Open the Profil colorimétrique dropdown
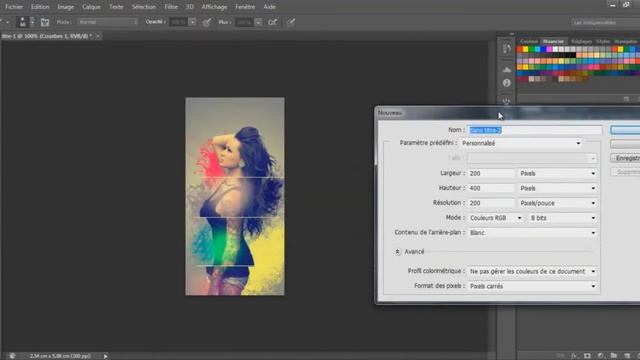The image size is (640, 360). (x=532, y=271)
